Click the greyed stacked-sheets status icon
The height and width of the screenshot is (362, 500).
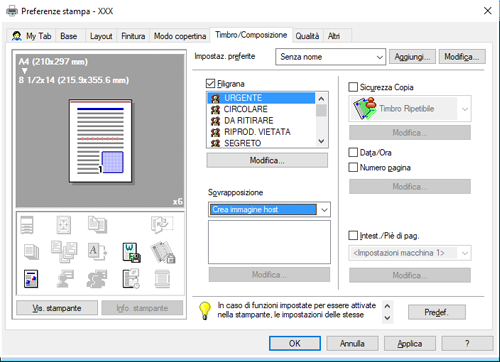pos(31,252)
